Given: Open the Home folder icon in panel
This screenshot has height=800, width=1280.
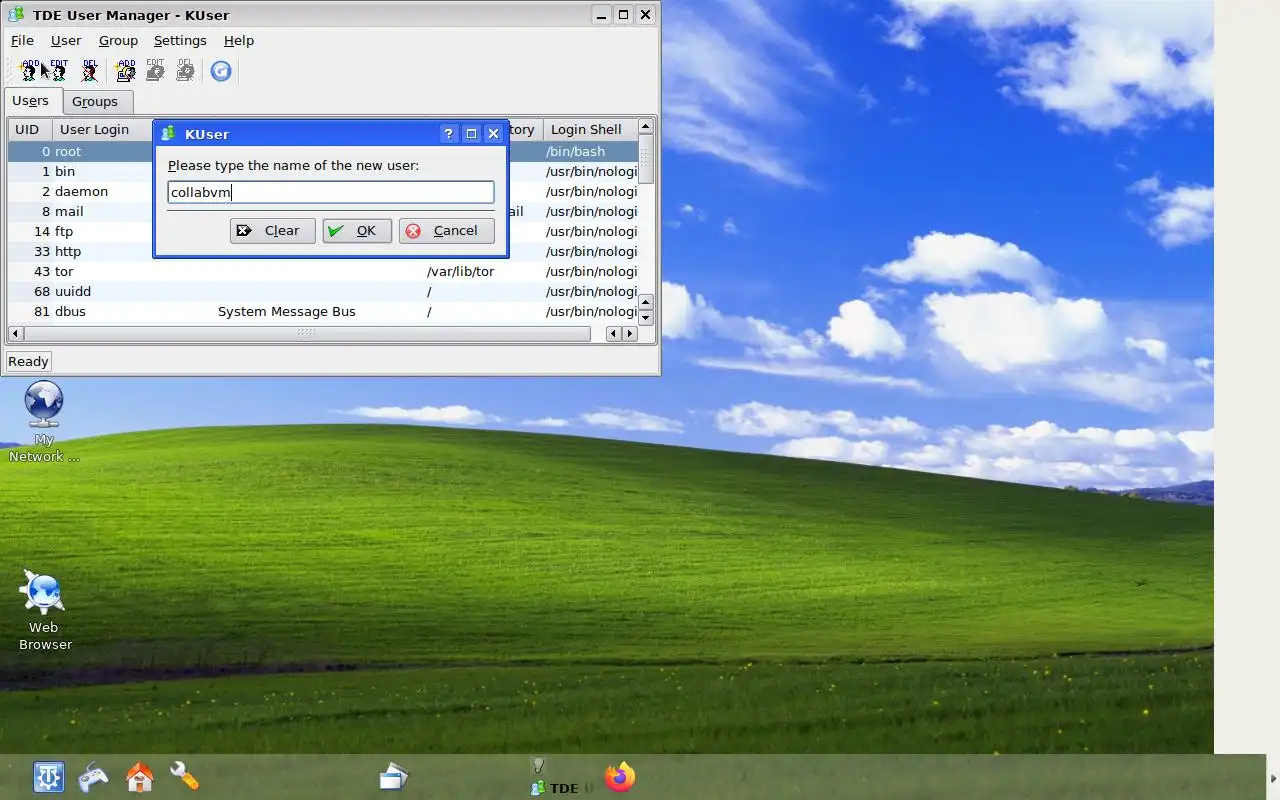Looking at the screenshot, I should 139,777.
